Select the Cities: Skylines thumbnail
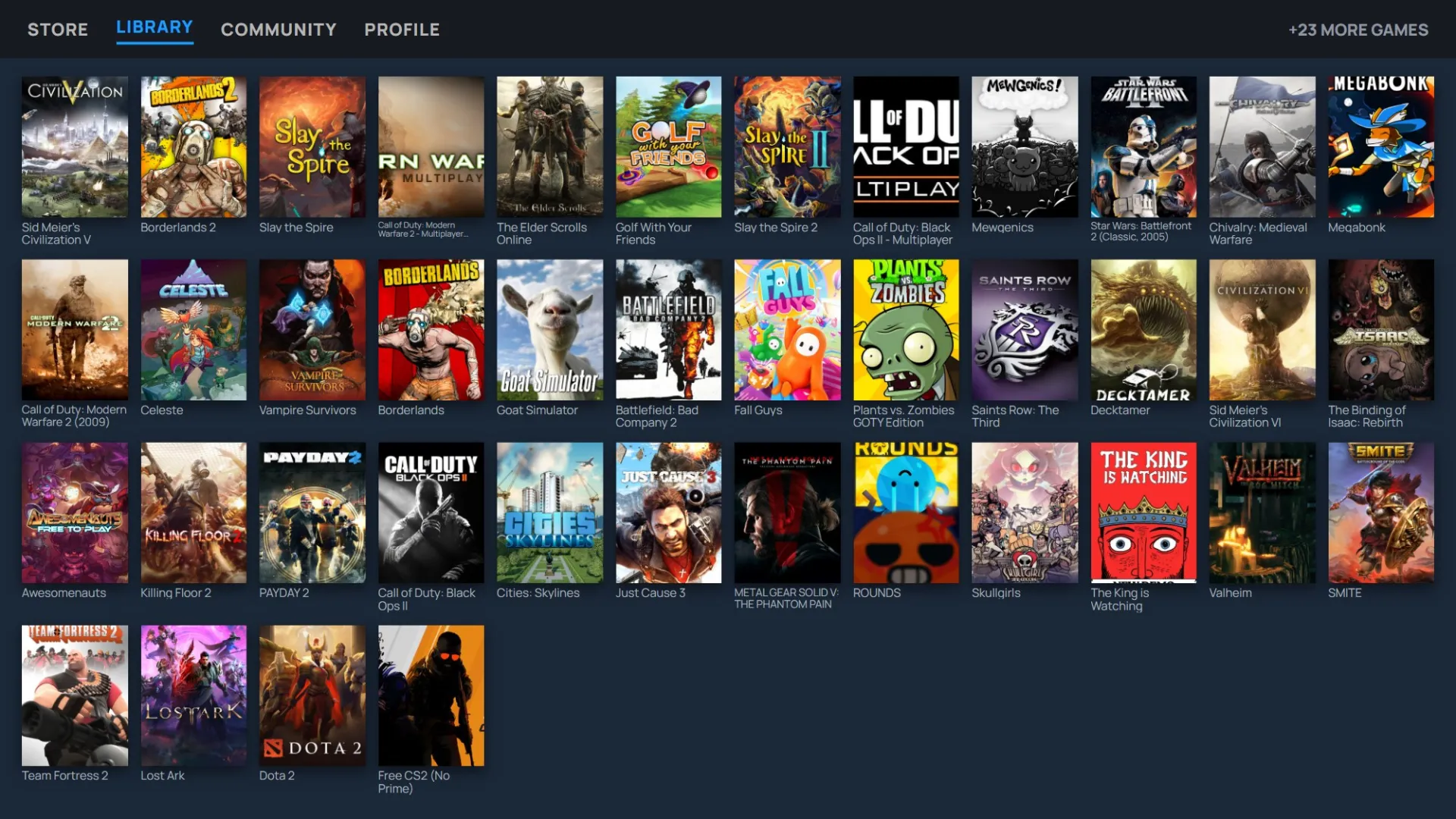The height and width of the screenshot is (819, 1456). tap(550, 513)
